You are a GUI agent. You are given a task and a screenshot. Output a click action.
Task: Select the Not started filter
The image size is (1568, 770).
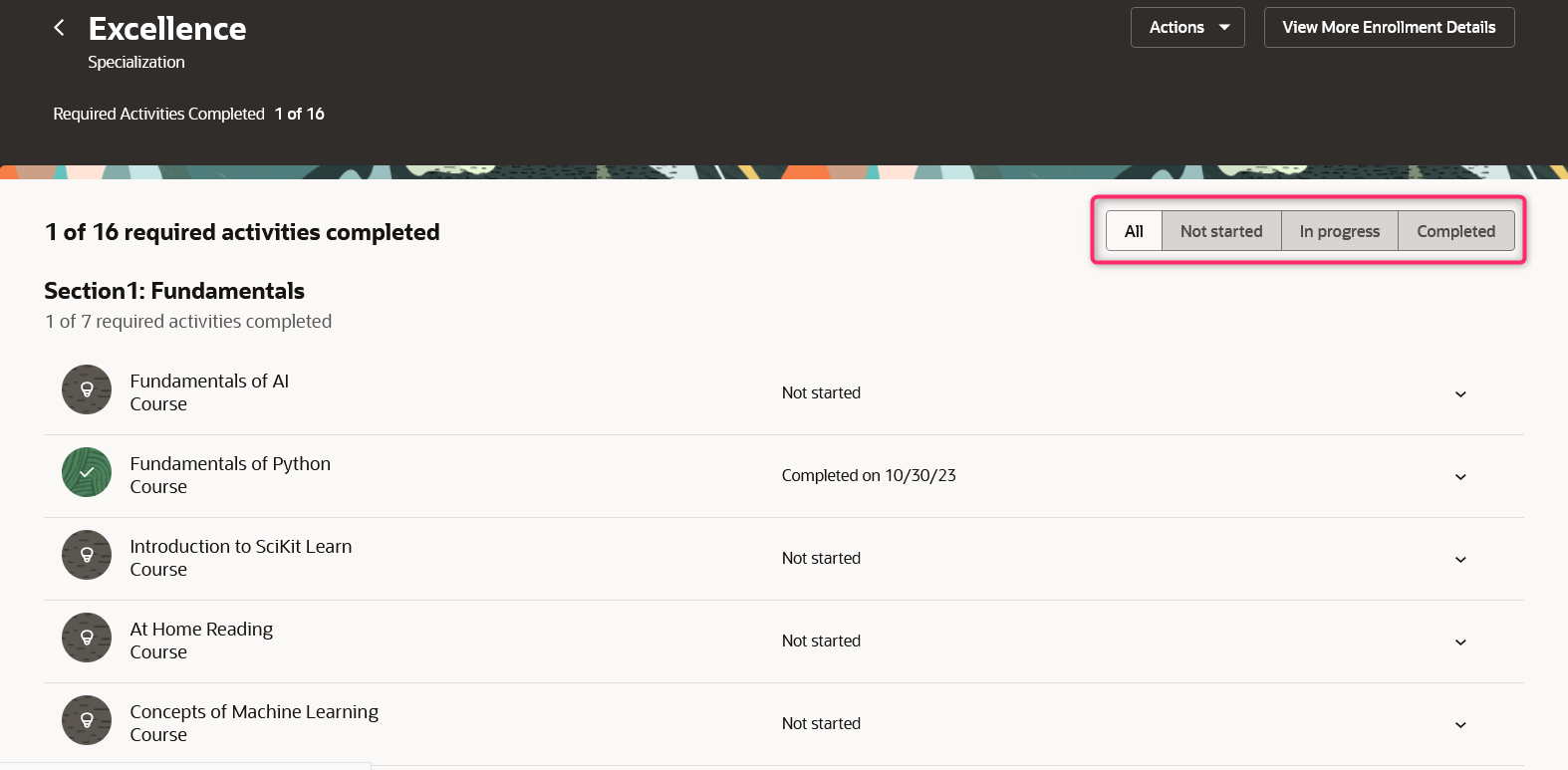coord(1220,230)
